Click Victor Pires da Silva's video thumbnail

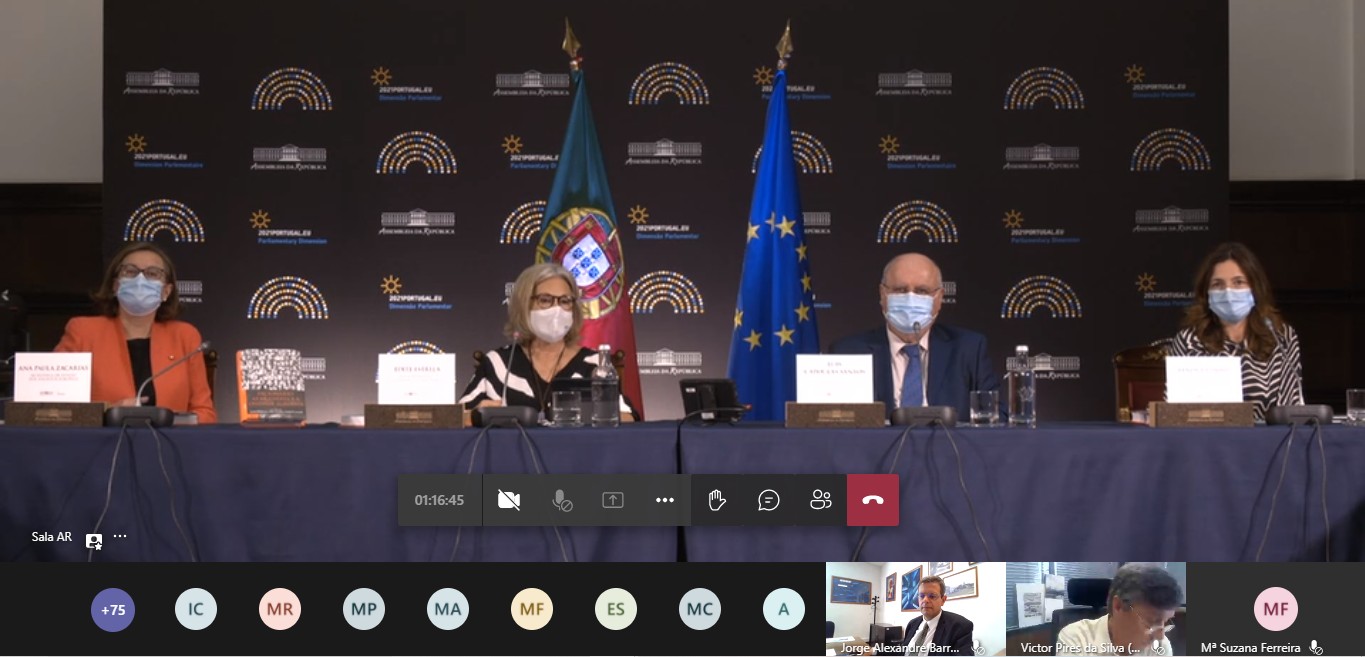pyautogui.click(x=1095, y=607)
